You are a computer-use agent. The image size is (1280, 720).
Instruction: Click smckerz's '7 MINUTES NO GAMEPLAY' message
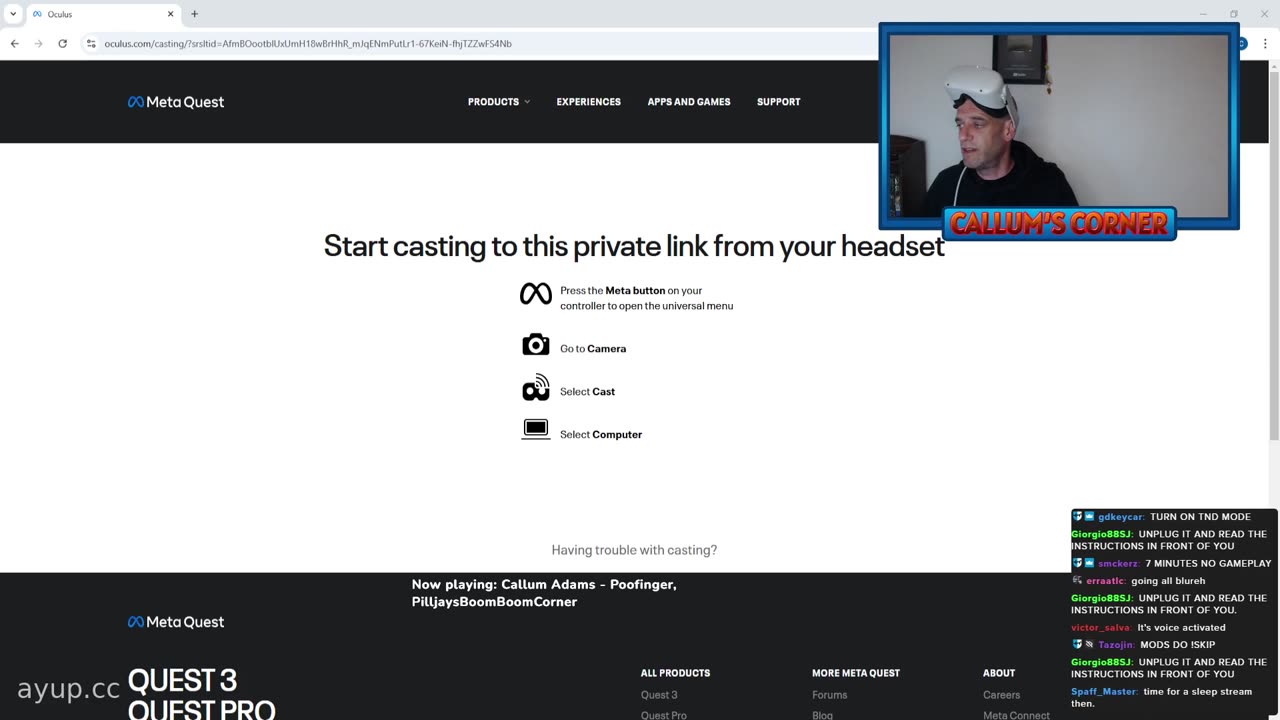point(1208,564)
